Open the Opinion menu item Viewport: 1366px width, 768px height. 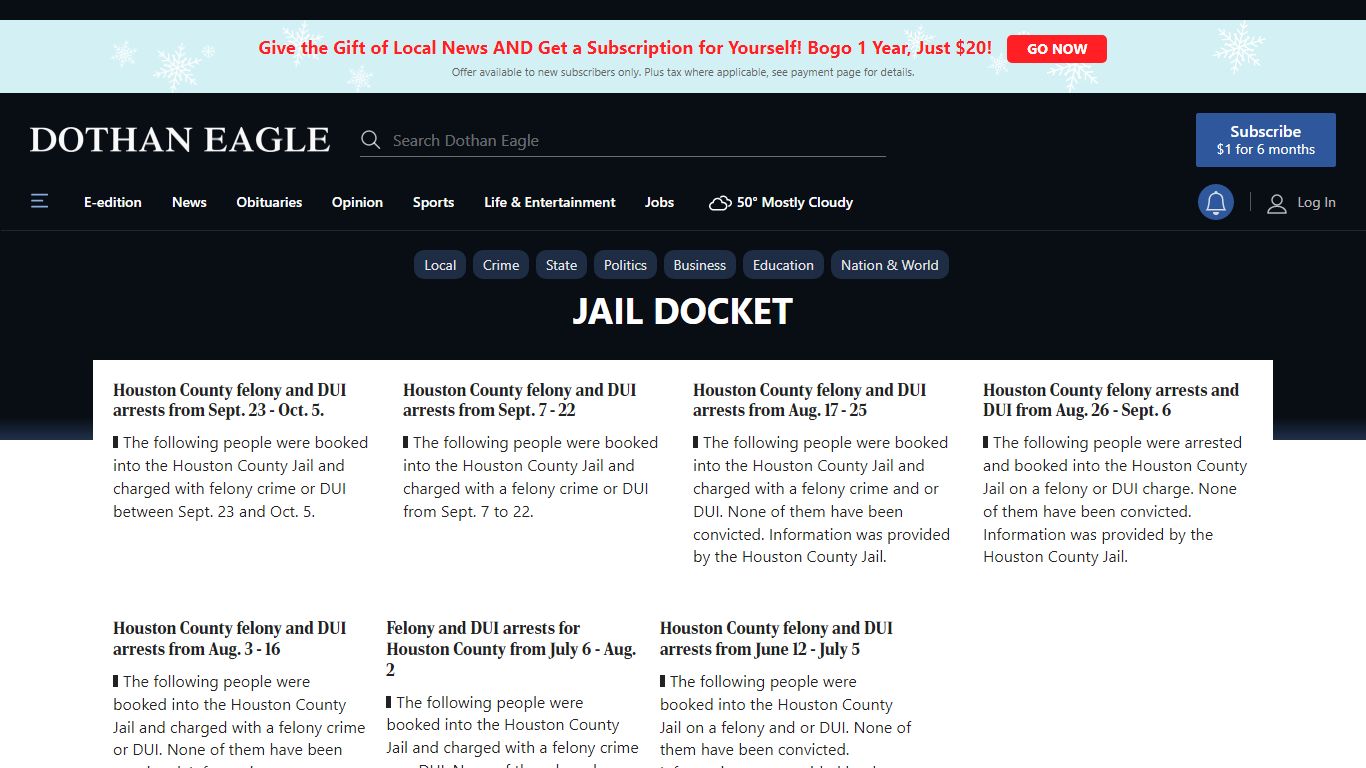tap(357, 202)
